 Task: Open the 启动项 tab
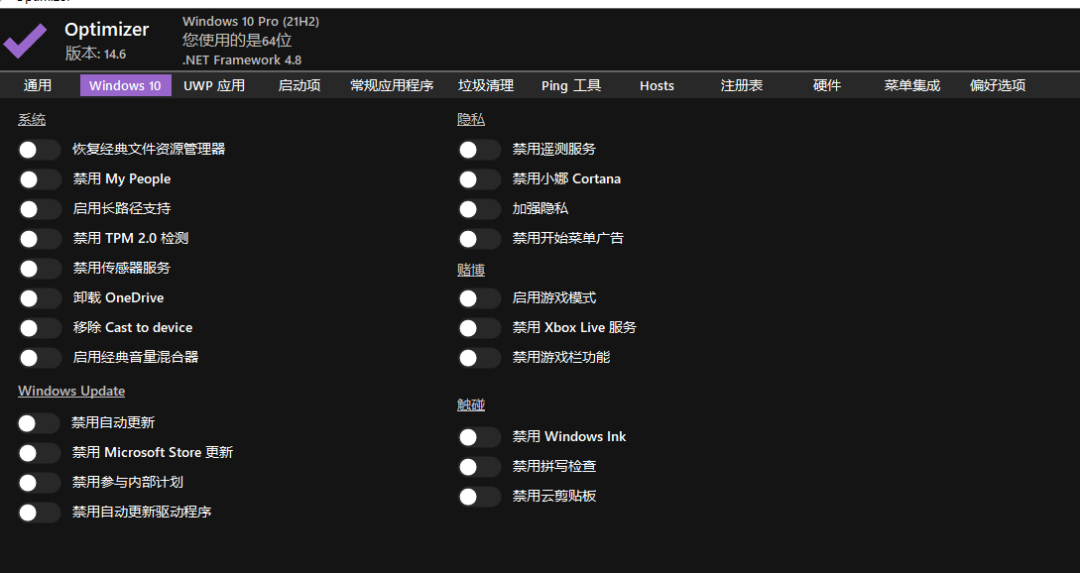[x=299, y=85]
